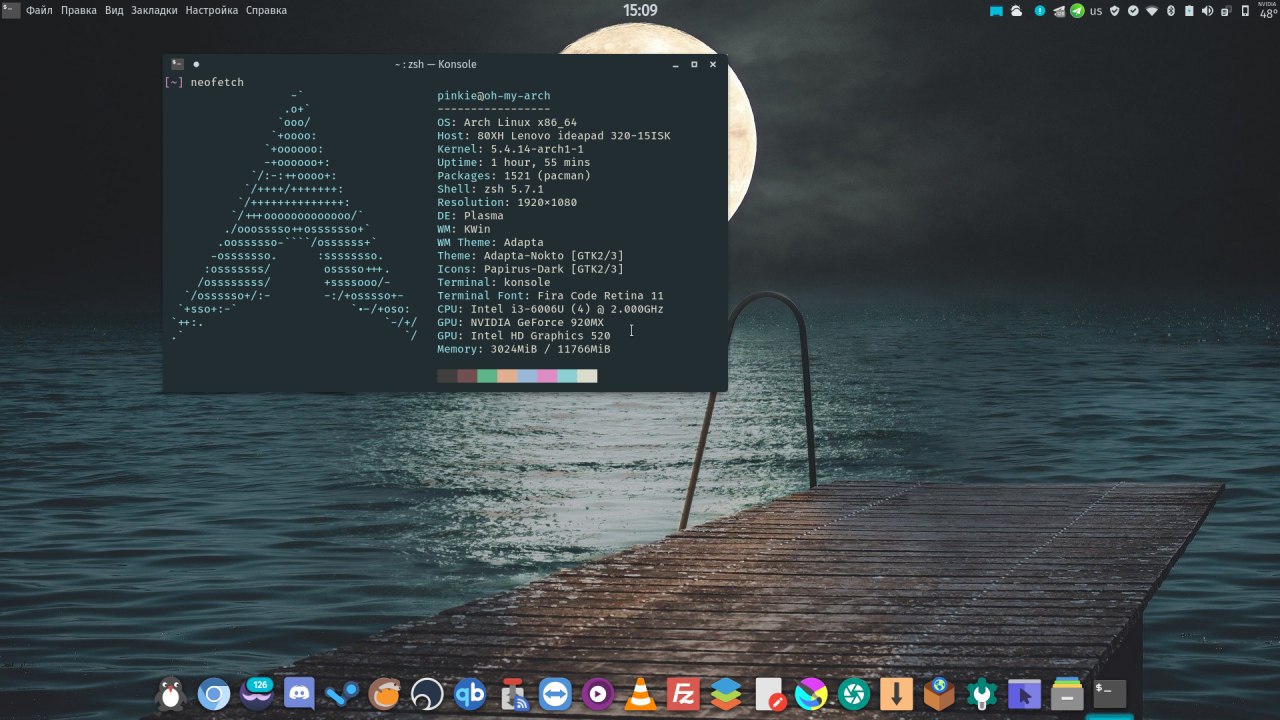Open the shield security tray icon
Screen dimensions: 1280x720
point(1115,11)
